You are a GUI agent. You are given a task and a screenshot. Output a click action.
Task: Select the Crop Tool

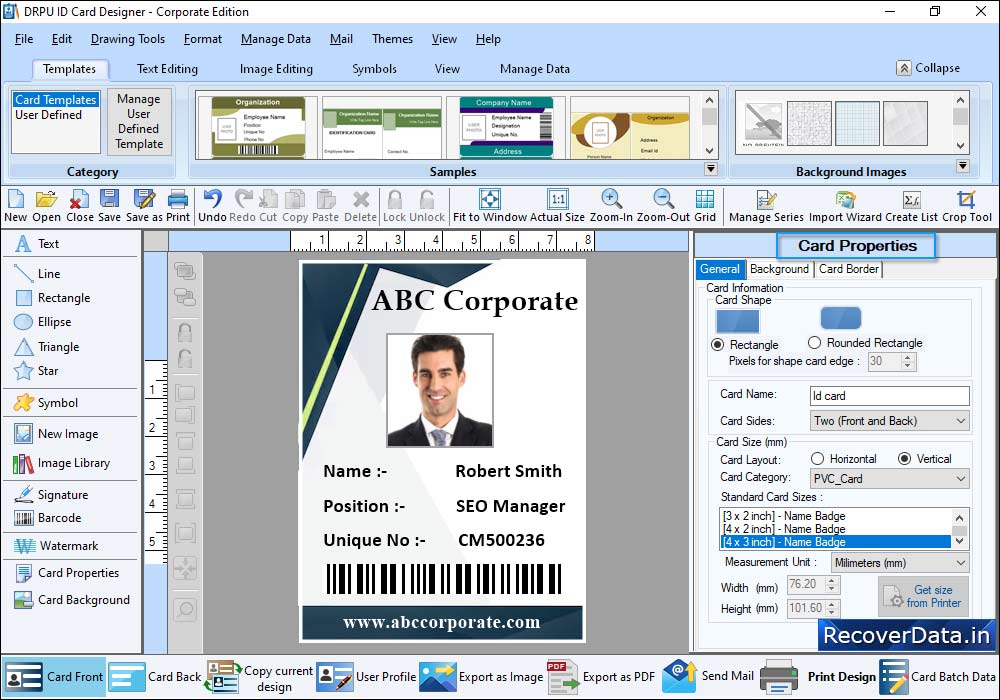(x=967, y=206)
